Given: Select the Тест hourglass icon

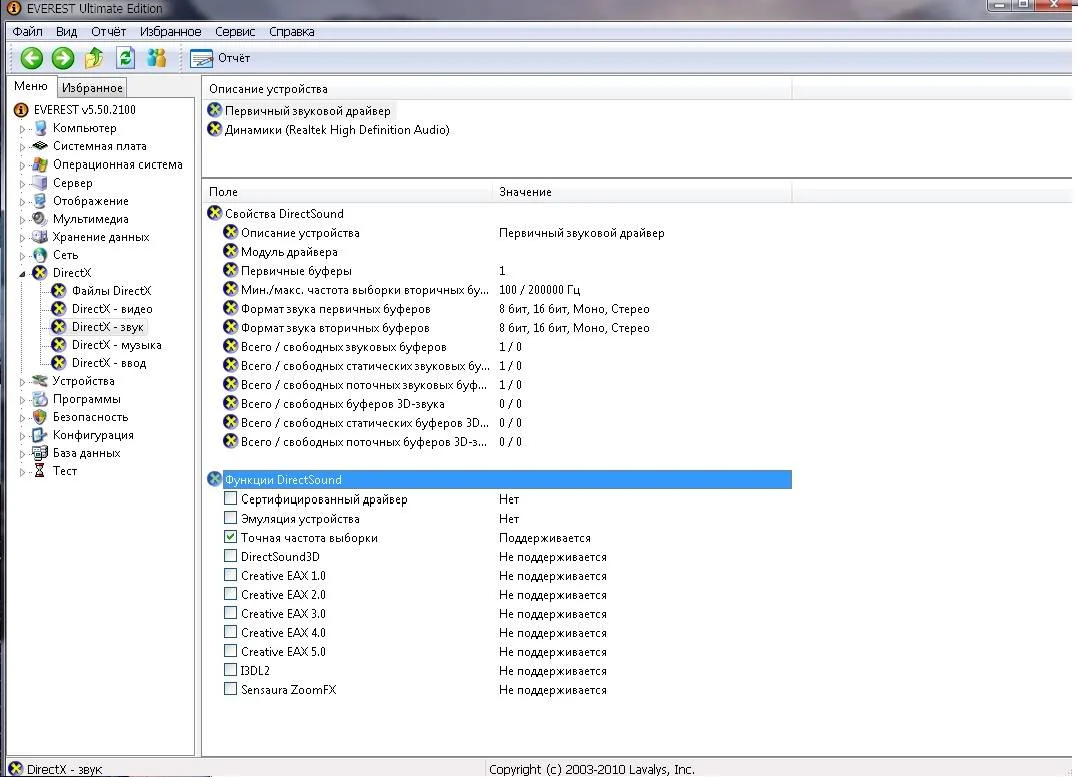Looking at the screenshot, I should coord(41,470).
